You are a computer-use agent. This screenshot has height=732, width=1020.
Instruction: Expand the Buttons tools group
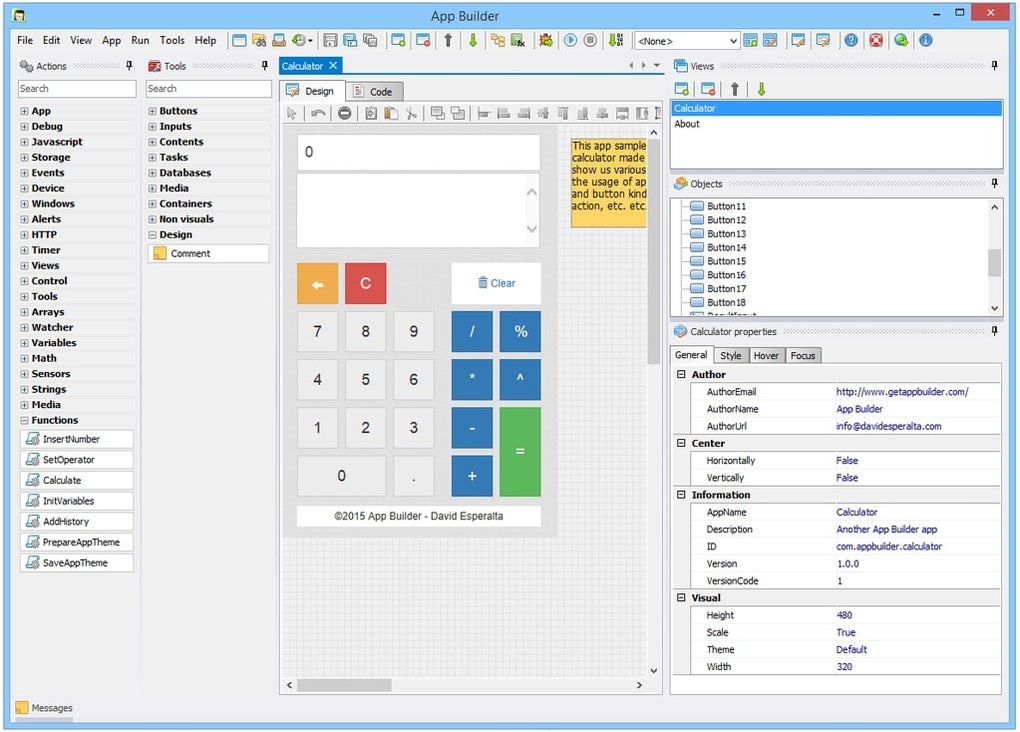pos(152,111)
